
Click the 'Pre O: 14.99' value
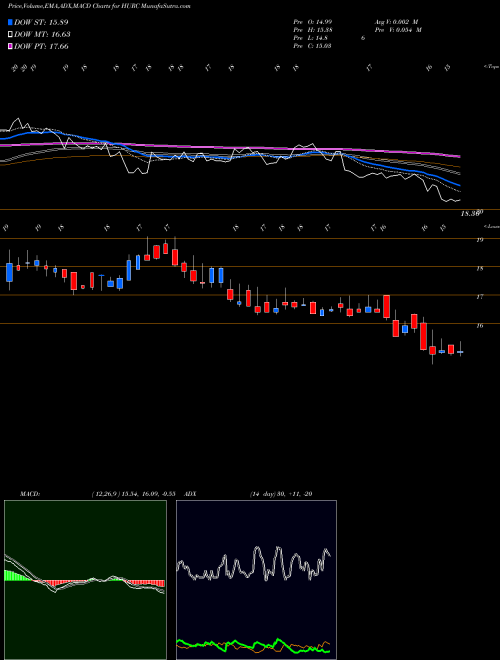[x=313, y=22]
